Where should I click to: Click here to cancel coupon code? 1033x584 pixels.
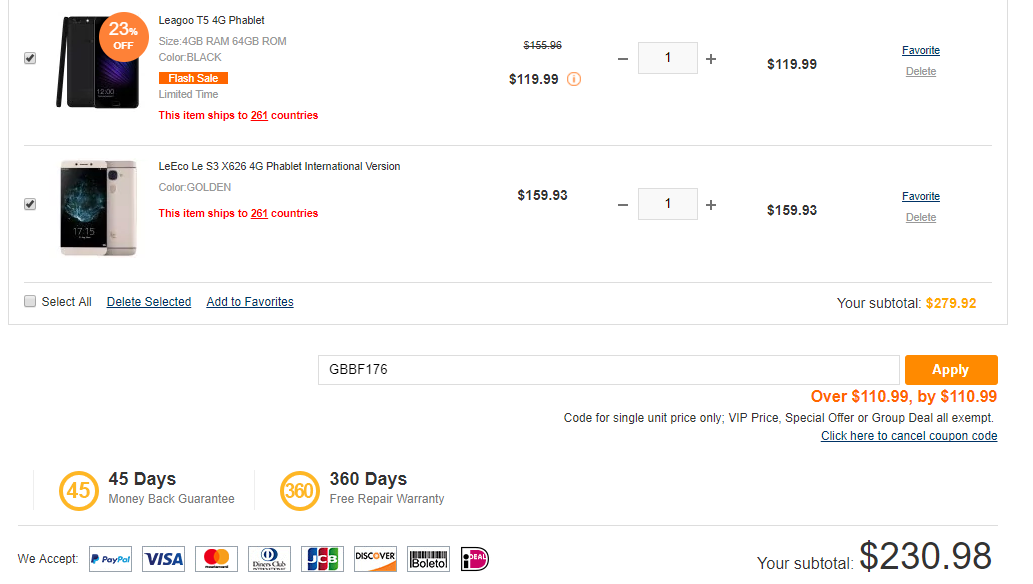[x=909, y=436]
